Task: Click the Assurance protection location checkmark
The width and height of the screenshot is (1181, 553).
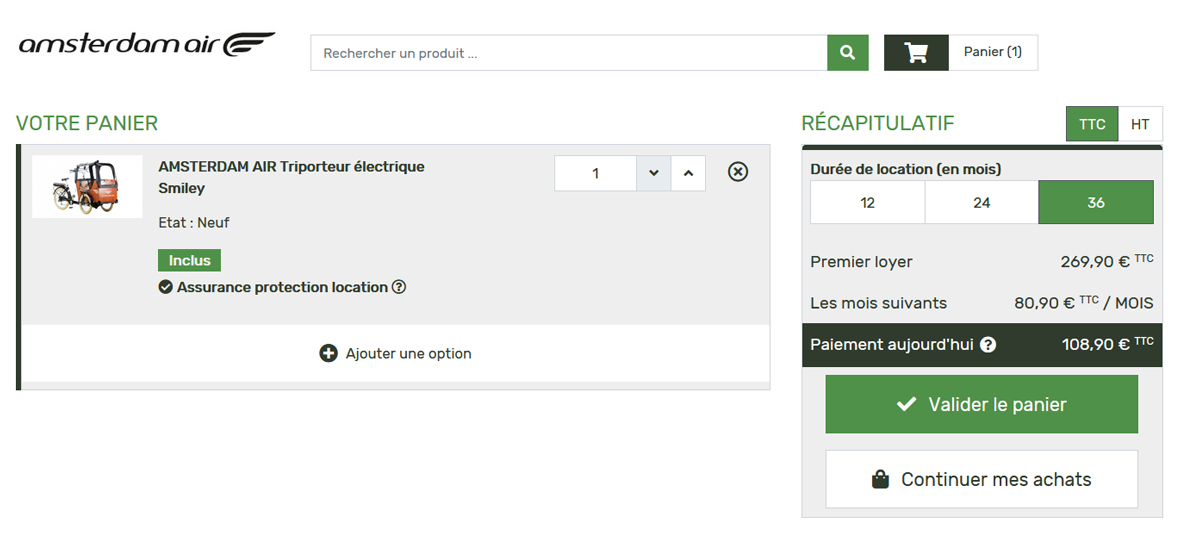Action: click(x=166, y=287)
